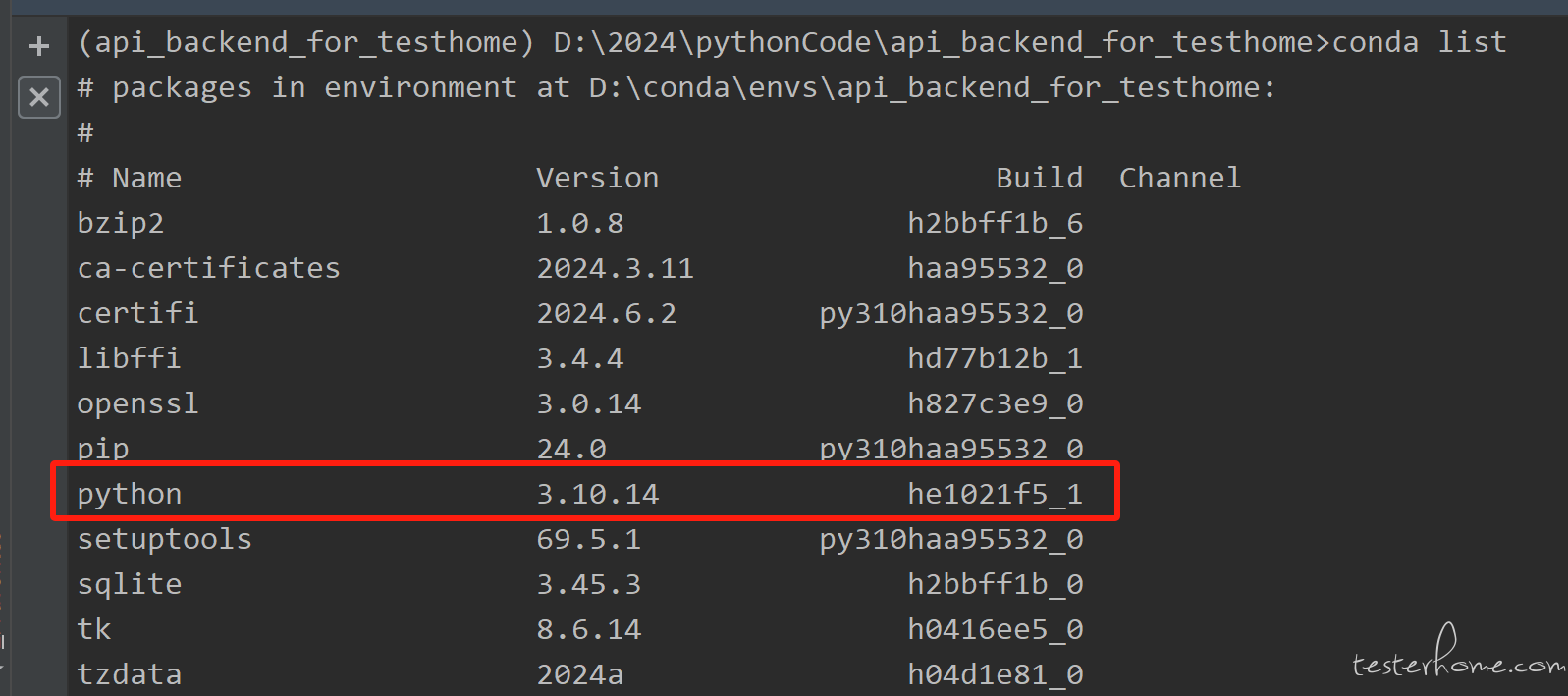Click the plus icon for new terminal session
Screen dimensions: 1568x696
coord(39,46)
